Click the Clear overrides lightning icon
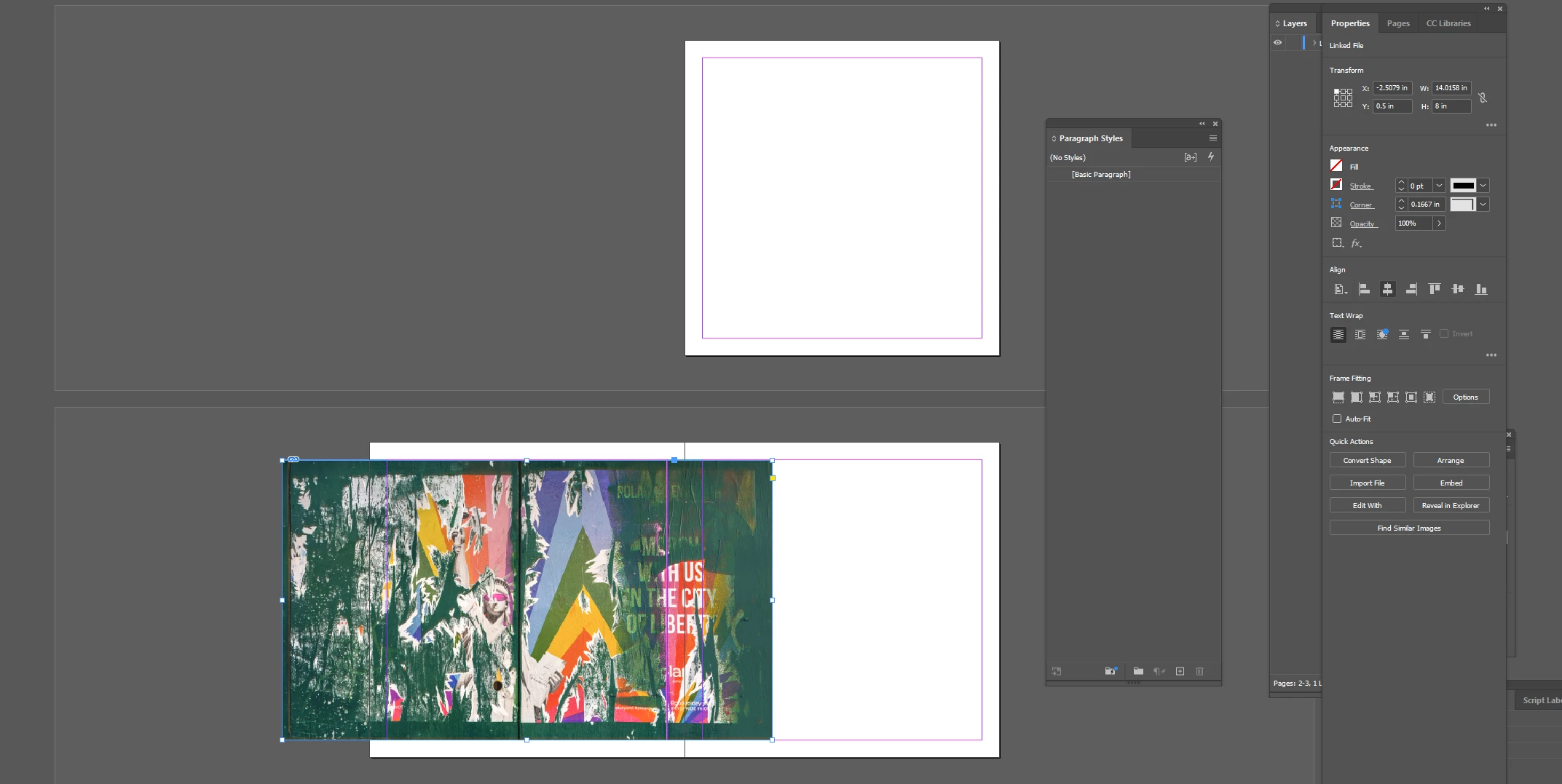Image resolution: width=1562 pixels, height=784 pixels. (x=1211, y=157)
